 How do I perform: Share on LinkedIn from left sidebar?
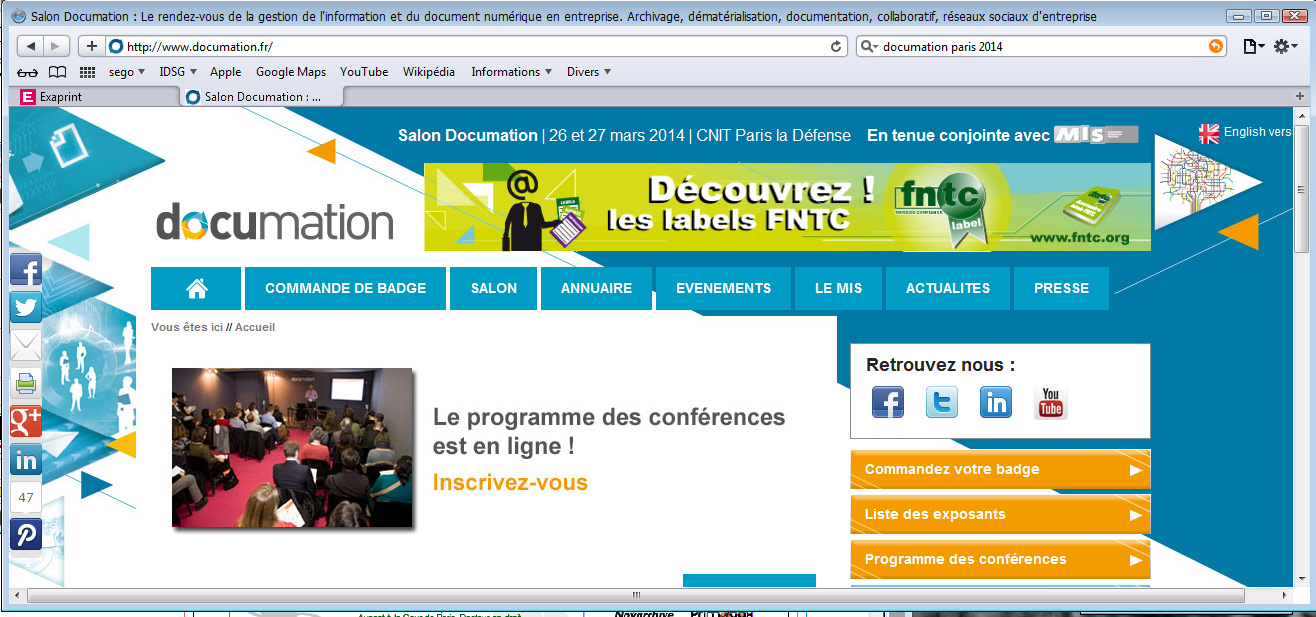tap(25, 460)
